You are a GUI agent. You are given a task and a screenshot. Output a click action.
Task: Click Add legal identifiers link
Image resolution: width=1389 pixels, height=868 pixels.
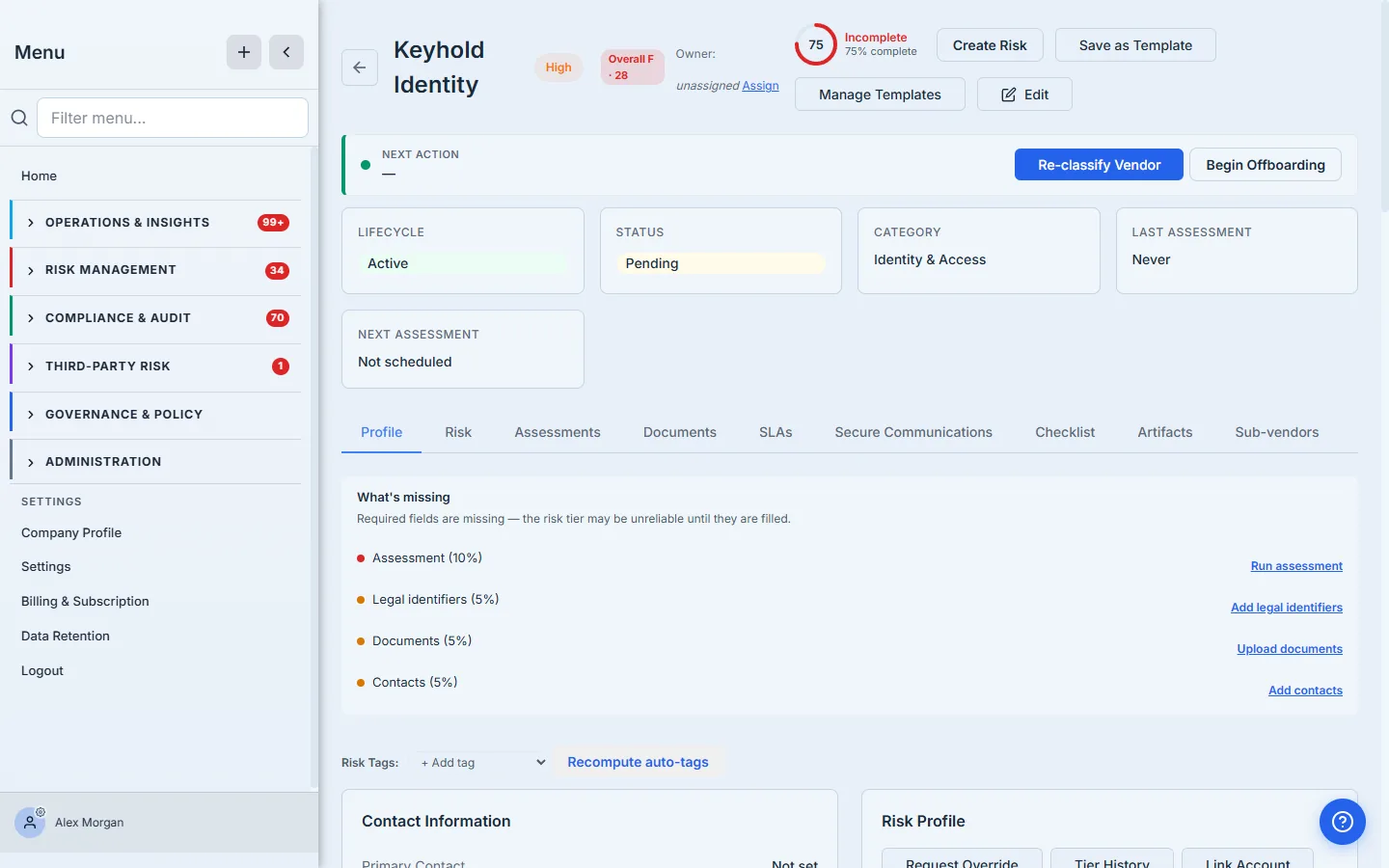click(x=1287, y=608)
